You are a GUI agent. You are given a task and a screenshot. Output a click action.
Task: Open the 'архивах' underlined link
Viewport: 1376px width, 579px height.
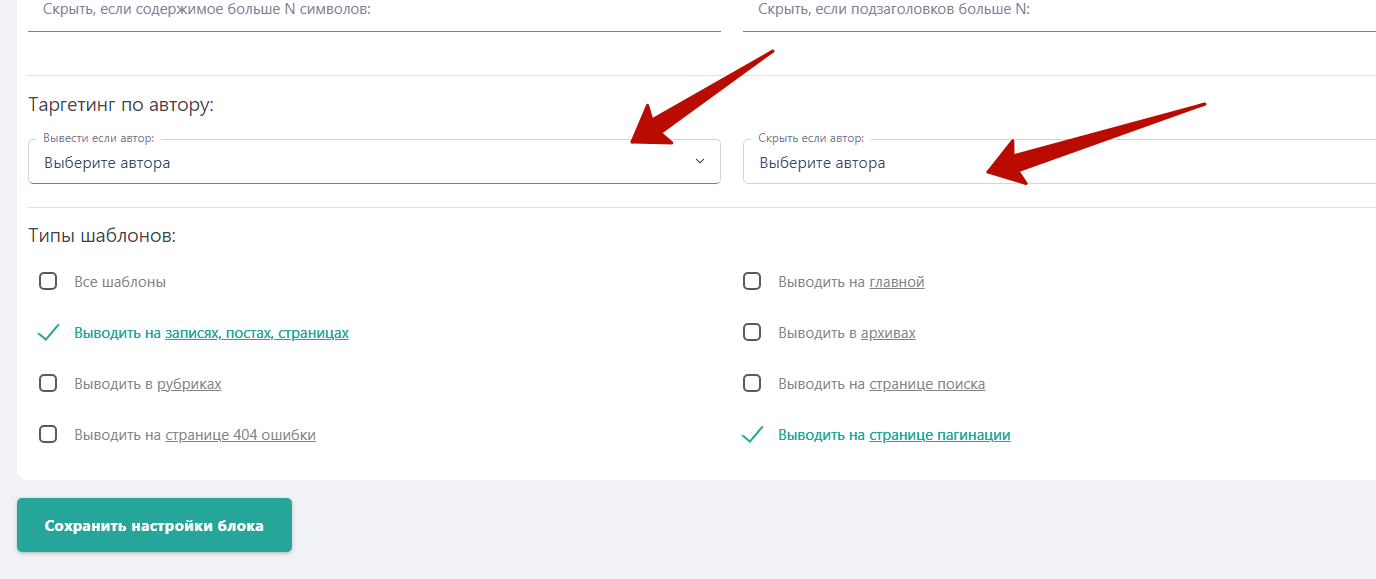(888, 333)
